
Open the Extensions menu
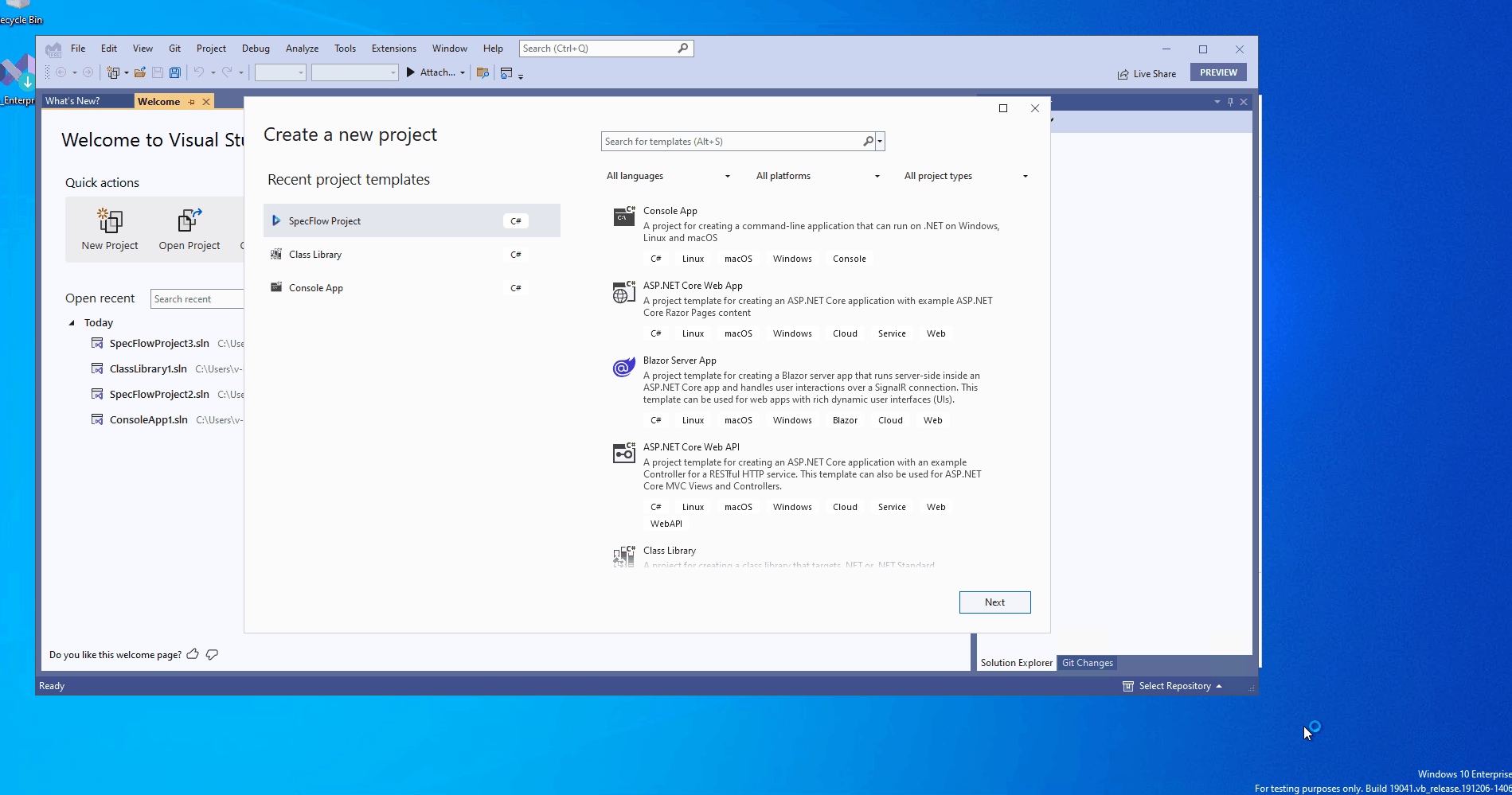click(393, 49)
